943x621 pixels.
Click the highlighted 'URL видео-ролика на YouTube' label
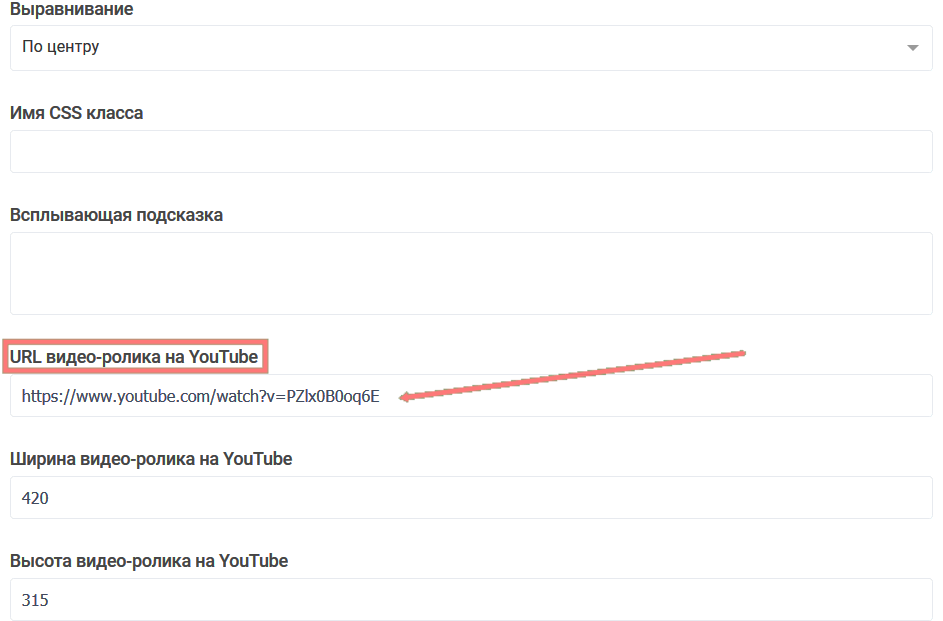134,357
